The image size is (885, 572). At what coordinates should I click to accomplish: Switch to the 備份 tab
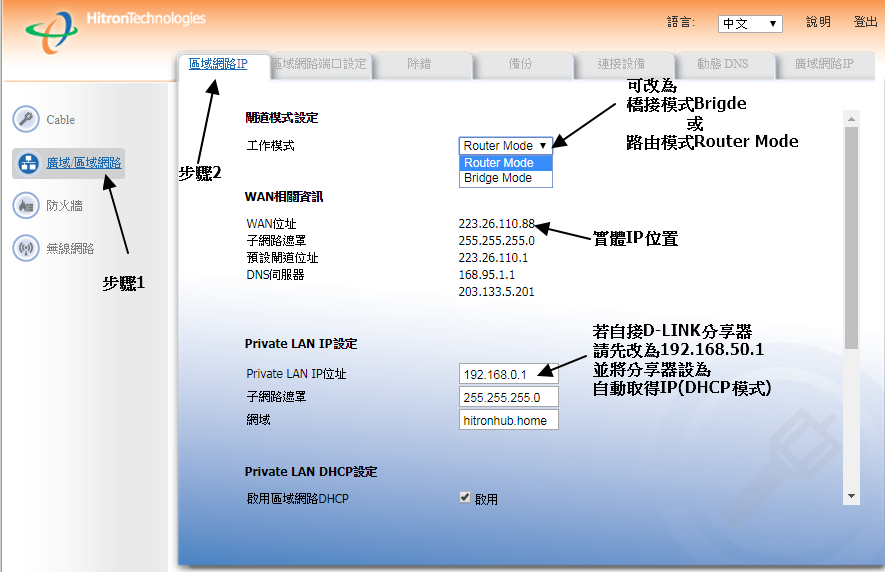pos(520,64)
